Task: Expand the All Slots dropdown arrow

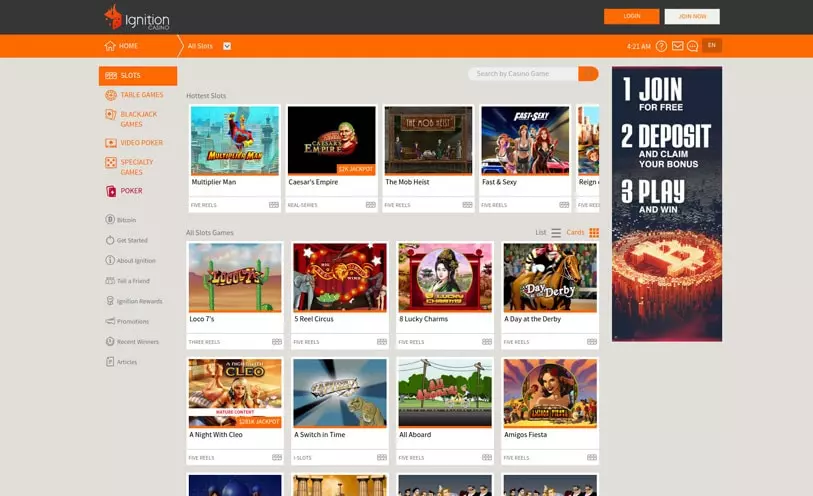Action: pyautogui.click(x=227, y=46)
